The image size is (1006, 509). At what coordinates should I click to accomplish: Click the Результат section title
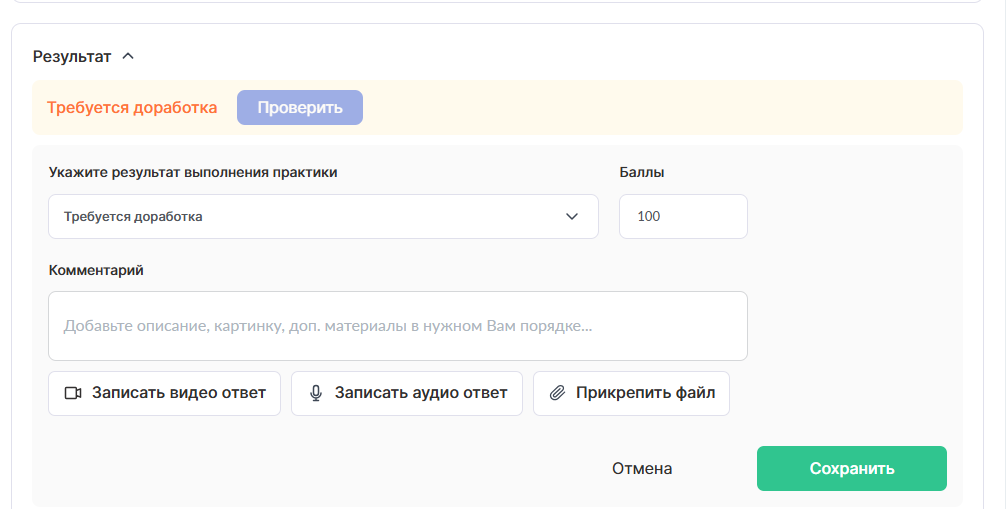pyautogui.click(x=72, y=56)
